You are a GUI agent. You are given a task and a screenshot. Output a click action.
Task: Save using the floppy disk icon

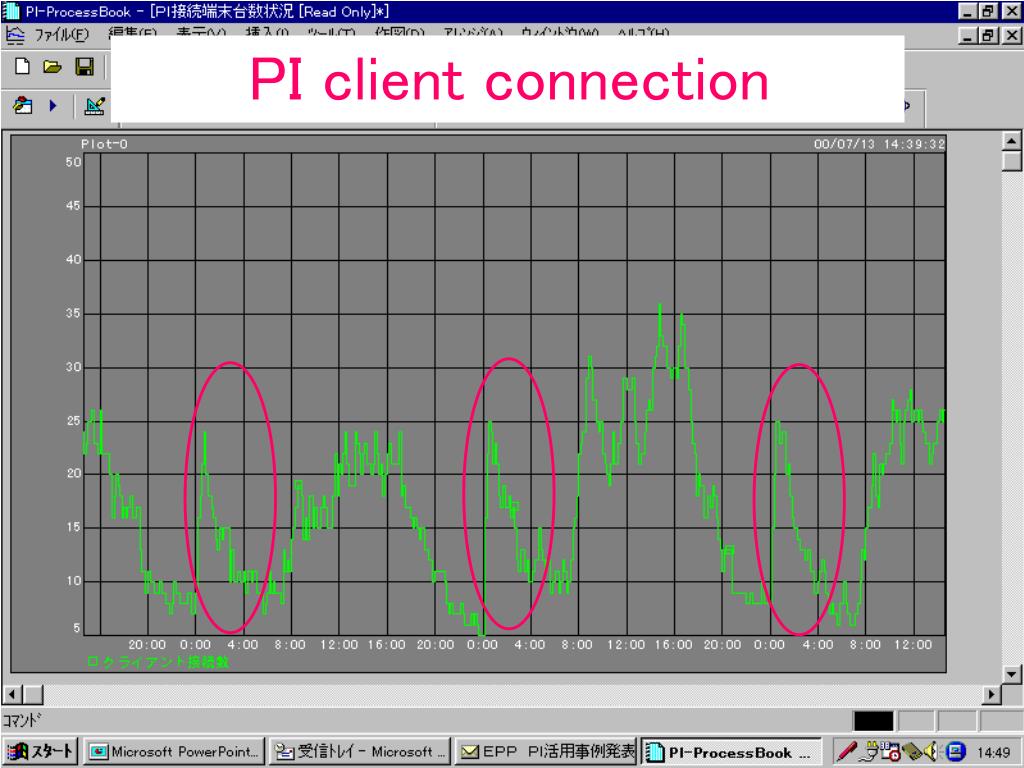click(84, 67)
